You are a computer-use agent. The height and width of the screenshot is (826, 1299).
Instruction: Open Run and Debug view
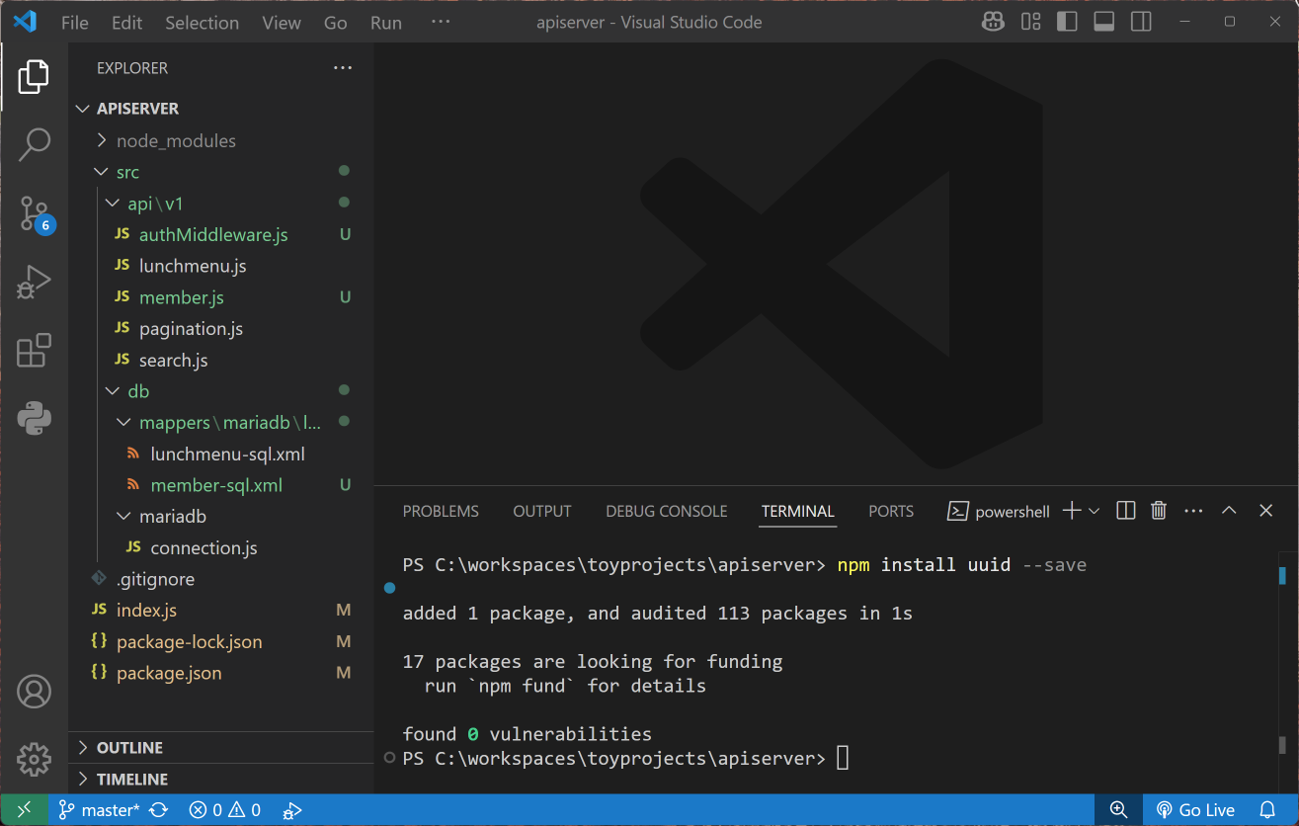33,282
